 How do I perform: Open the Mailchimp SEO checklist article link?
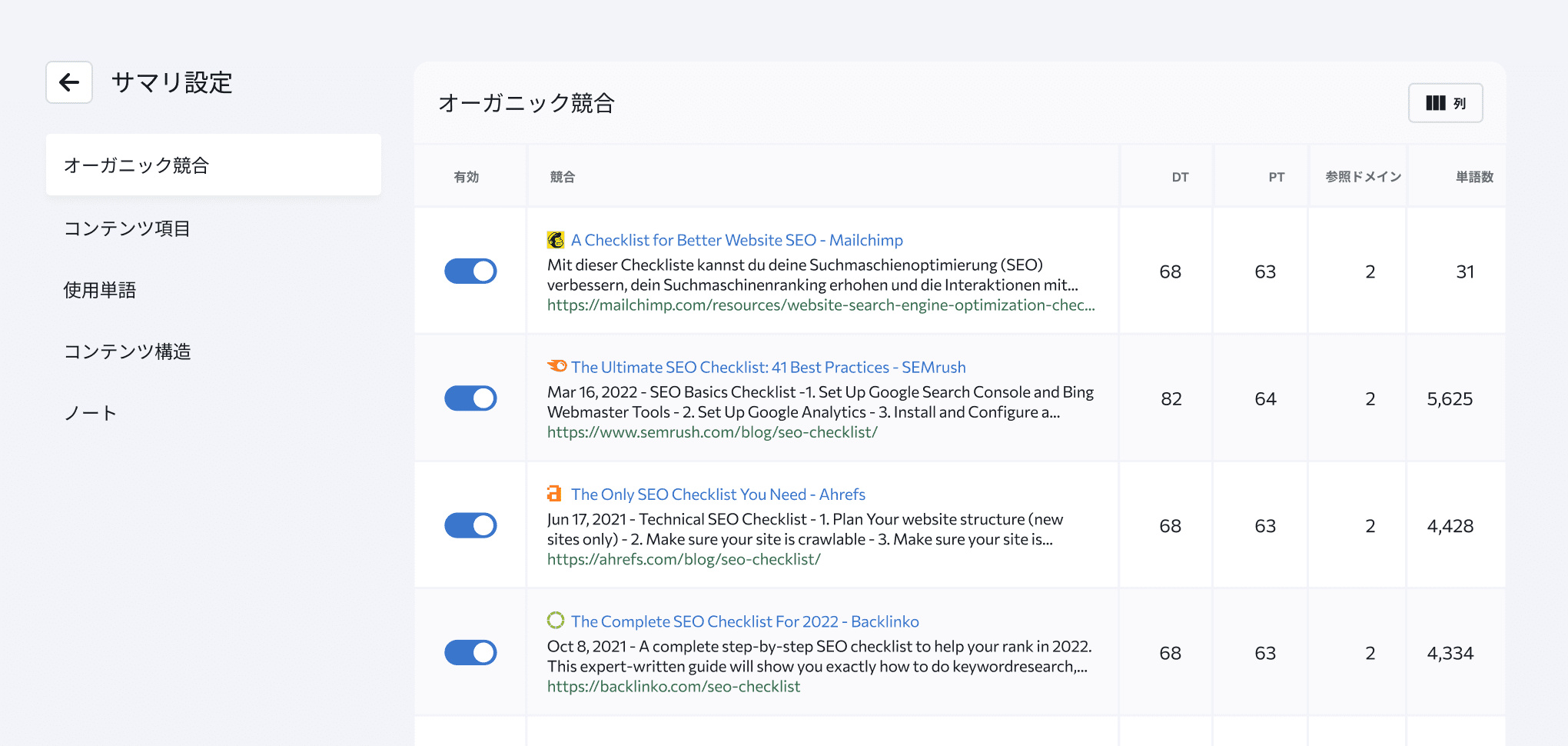736,239
